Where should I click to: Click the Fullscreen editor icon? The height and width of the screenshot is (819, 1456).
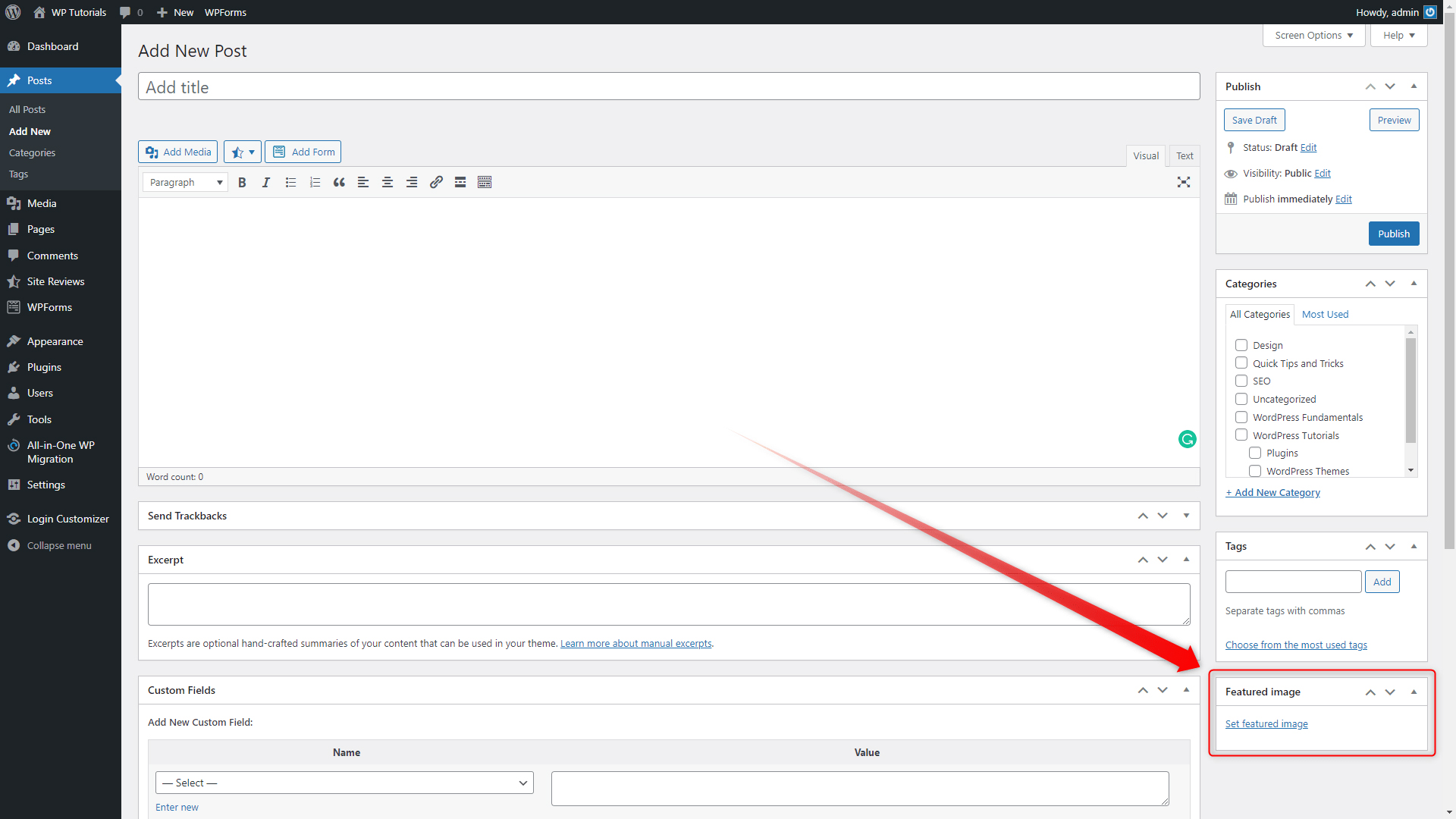click(1184, 181)
